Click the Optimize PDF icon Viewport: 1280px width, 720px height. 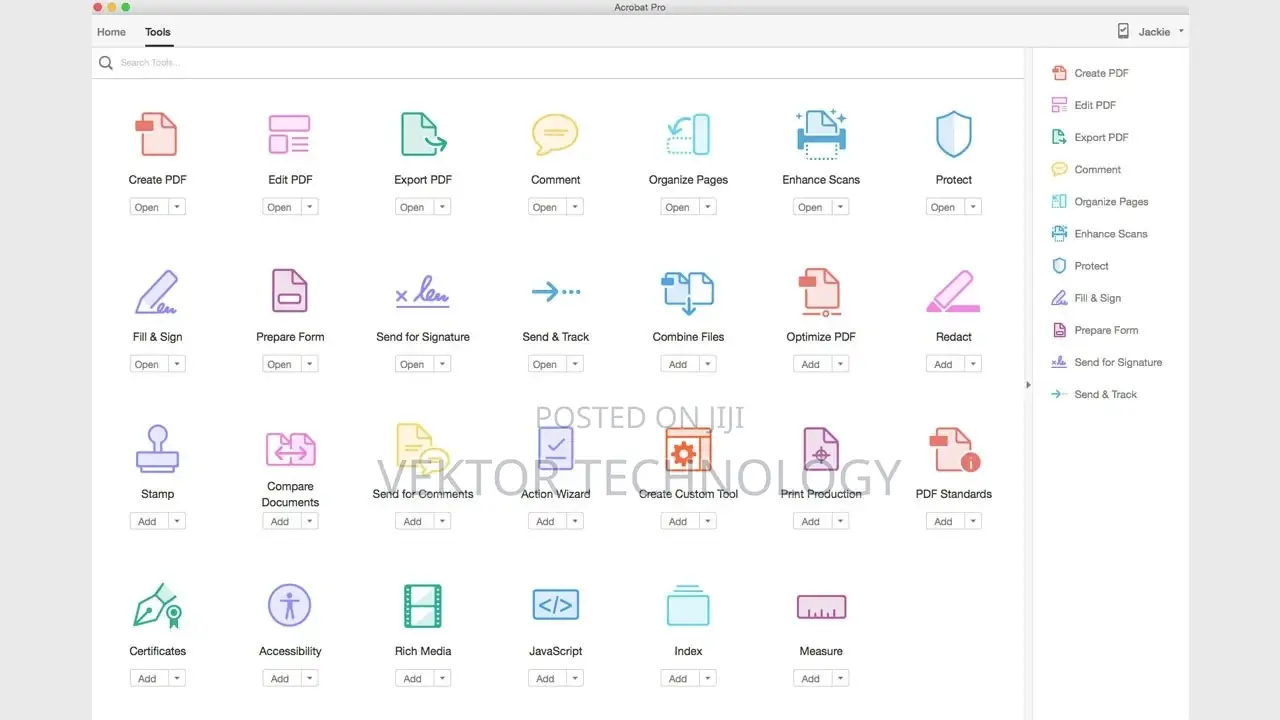pyautogui.click(x=821, y=291)
